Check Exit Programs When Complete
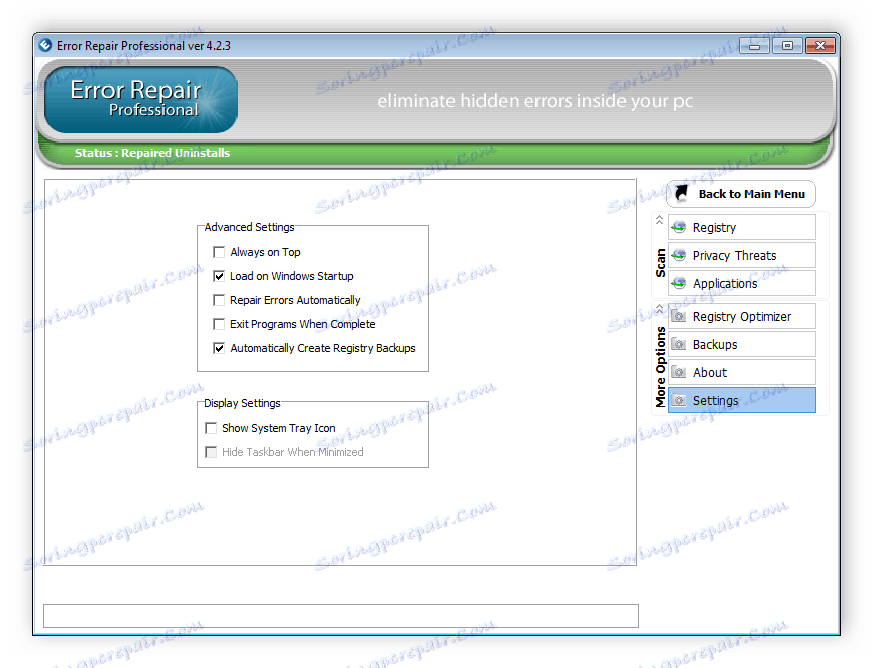This screenshot has width=873, height=668. [219, 324]
